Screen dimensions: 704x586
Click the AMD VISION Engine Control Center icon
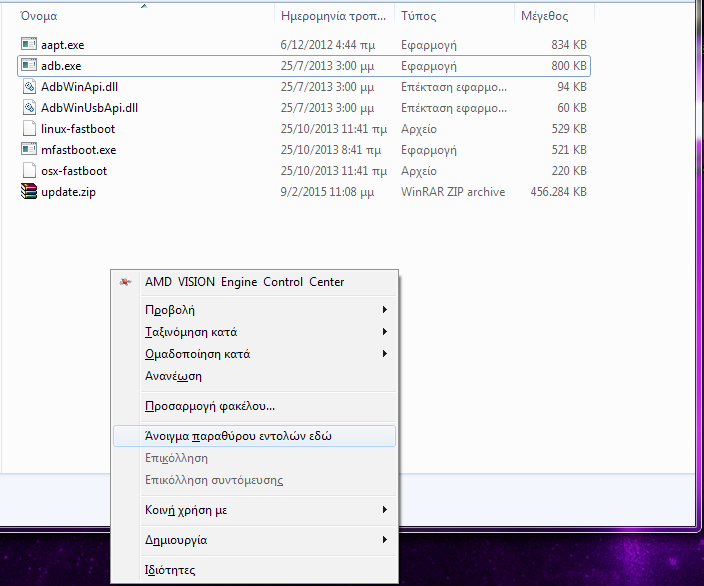click(x=125, y=282)
